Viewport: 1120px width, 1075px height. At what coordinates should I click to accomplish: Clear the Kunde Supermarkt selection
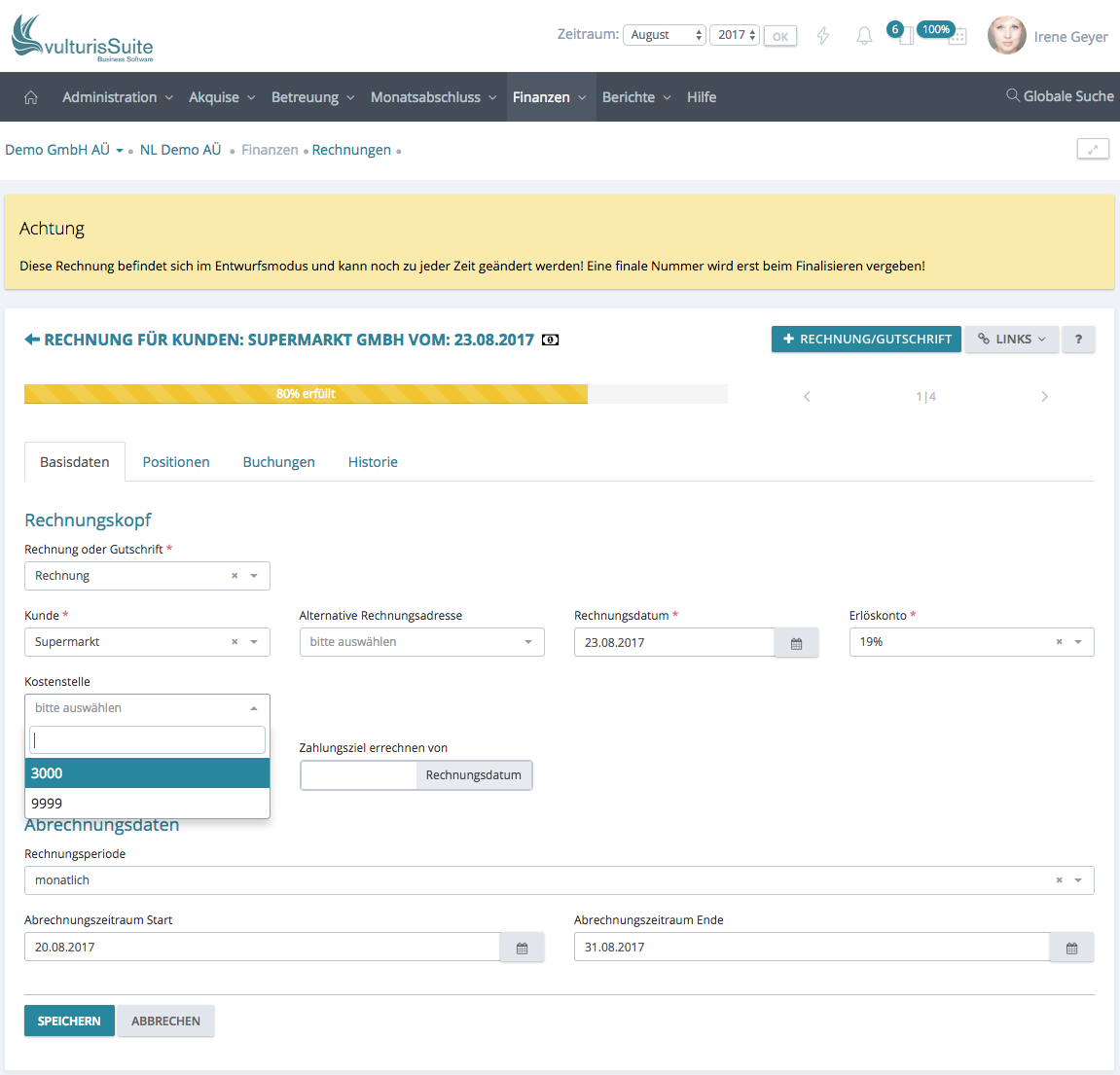(235, 642)
